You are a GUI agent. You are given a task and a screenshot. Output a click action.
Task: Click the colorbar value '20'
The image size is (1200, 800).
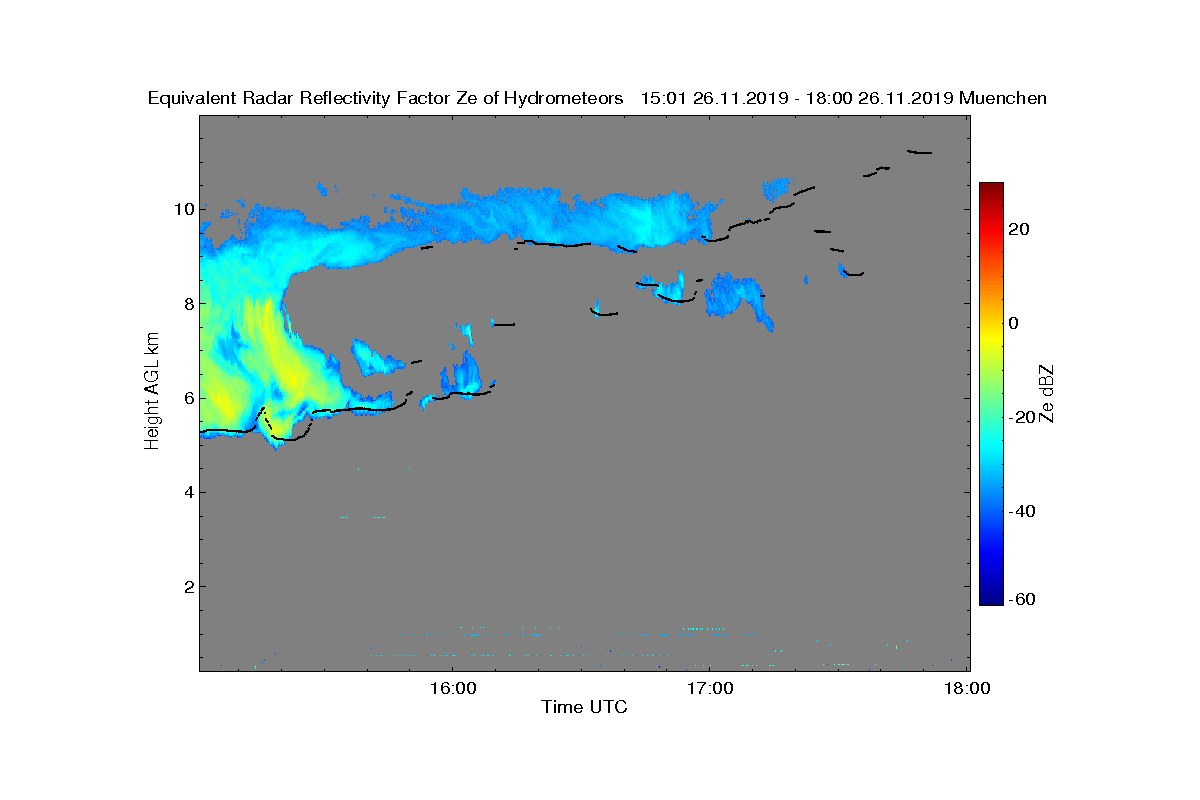pos(1020,229)
